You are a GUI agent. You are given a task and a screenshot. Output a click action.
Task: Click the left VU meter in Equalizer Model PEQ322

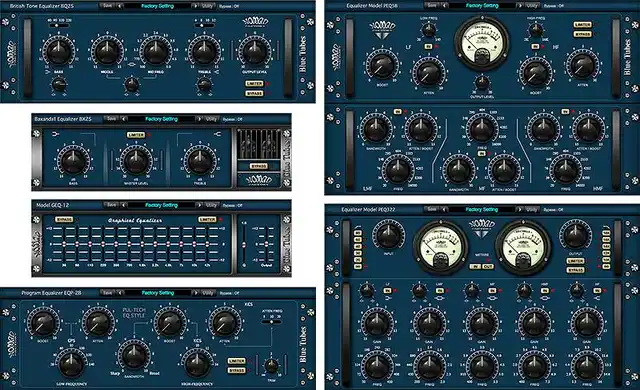click(x=440, y=247)
